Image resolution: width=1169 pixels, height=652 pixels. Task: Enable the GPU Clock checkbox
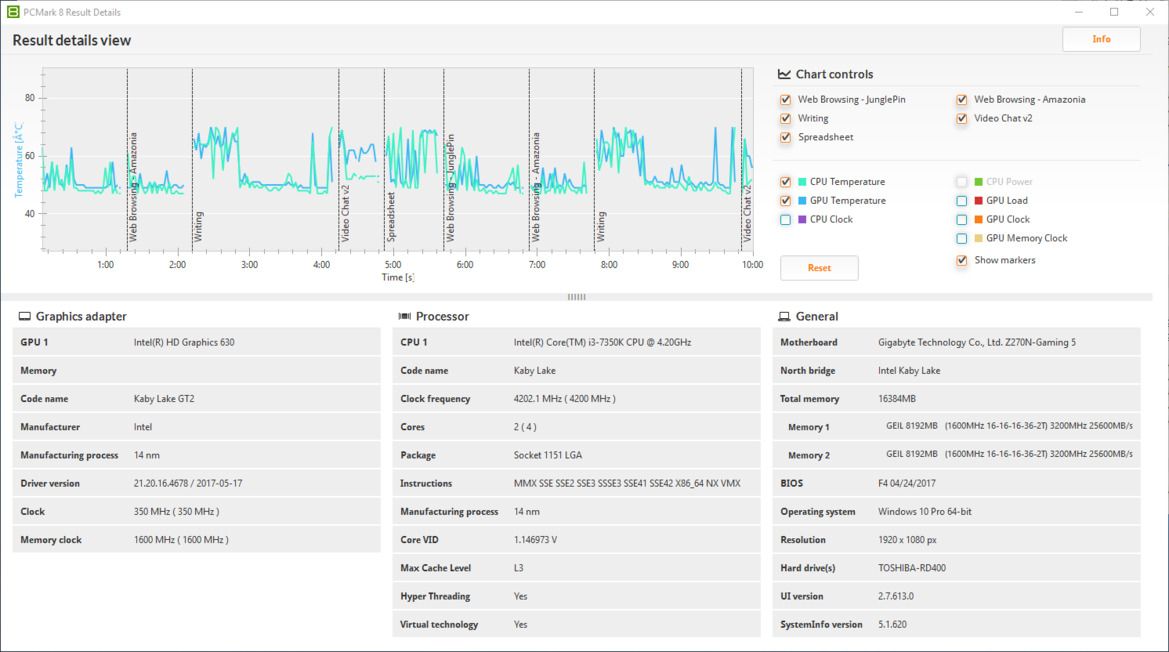[962, 220]
